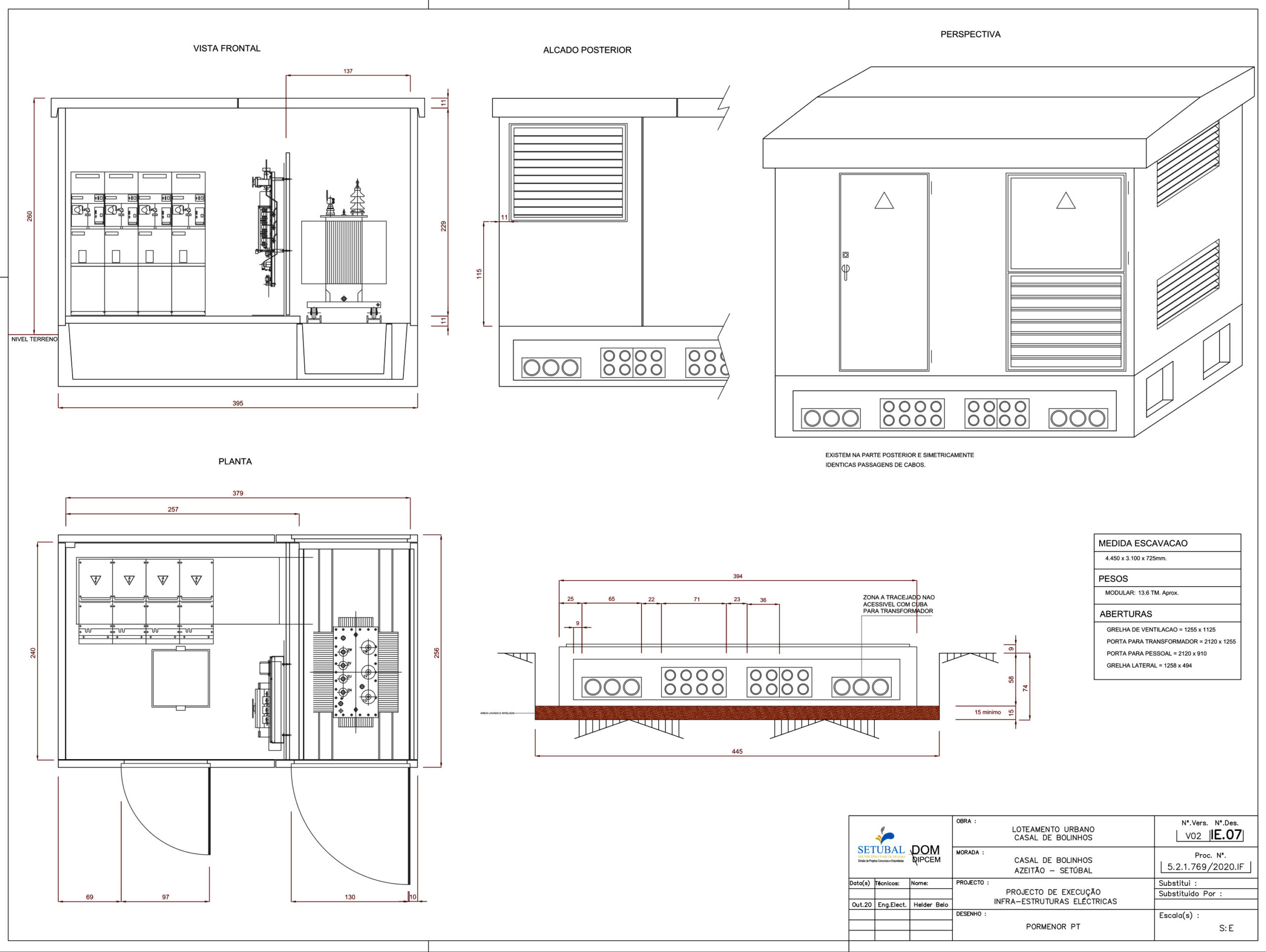Click the NIVEL TERRENO label
The width and height of the screenshot is (1266, 952).
pyautogui.click(x=34, y=339)
